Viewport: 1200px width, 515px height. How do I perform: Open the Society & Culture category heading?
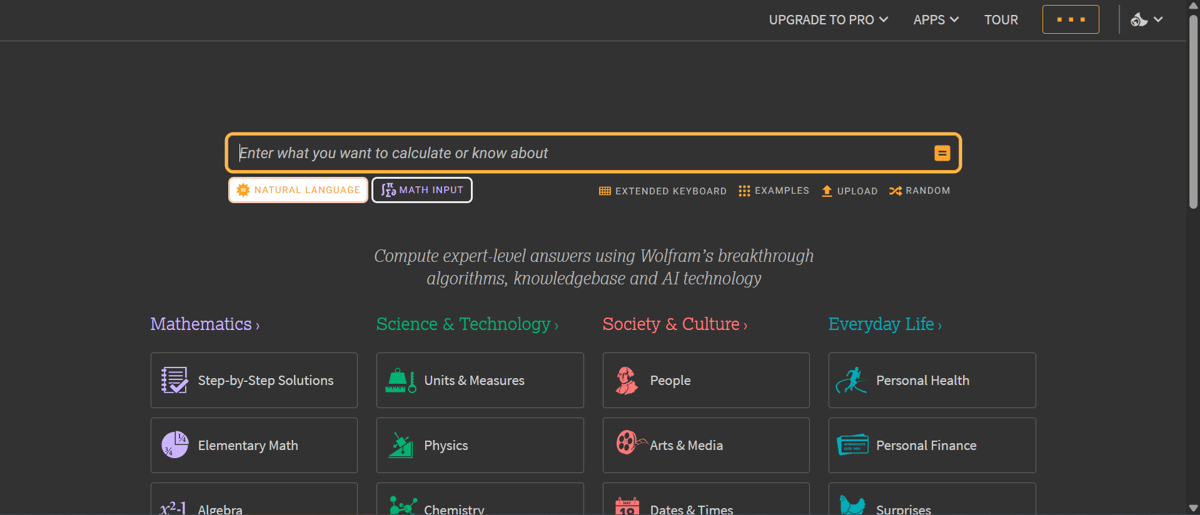tap(675, 324)
